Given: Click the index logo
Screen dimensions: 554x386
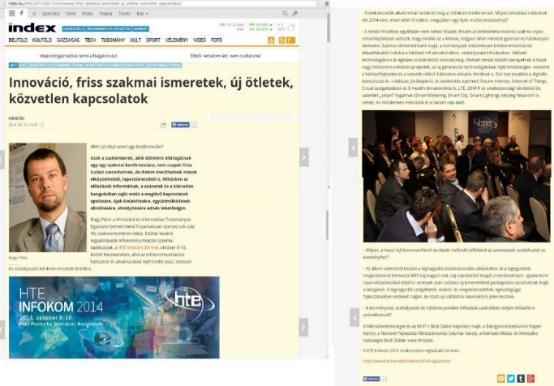Looking at the screenshot, I should (32, 28).
